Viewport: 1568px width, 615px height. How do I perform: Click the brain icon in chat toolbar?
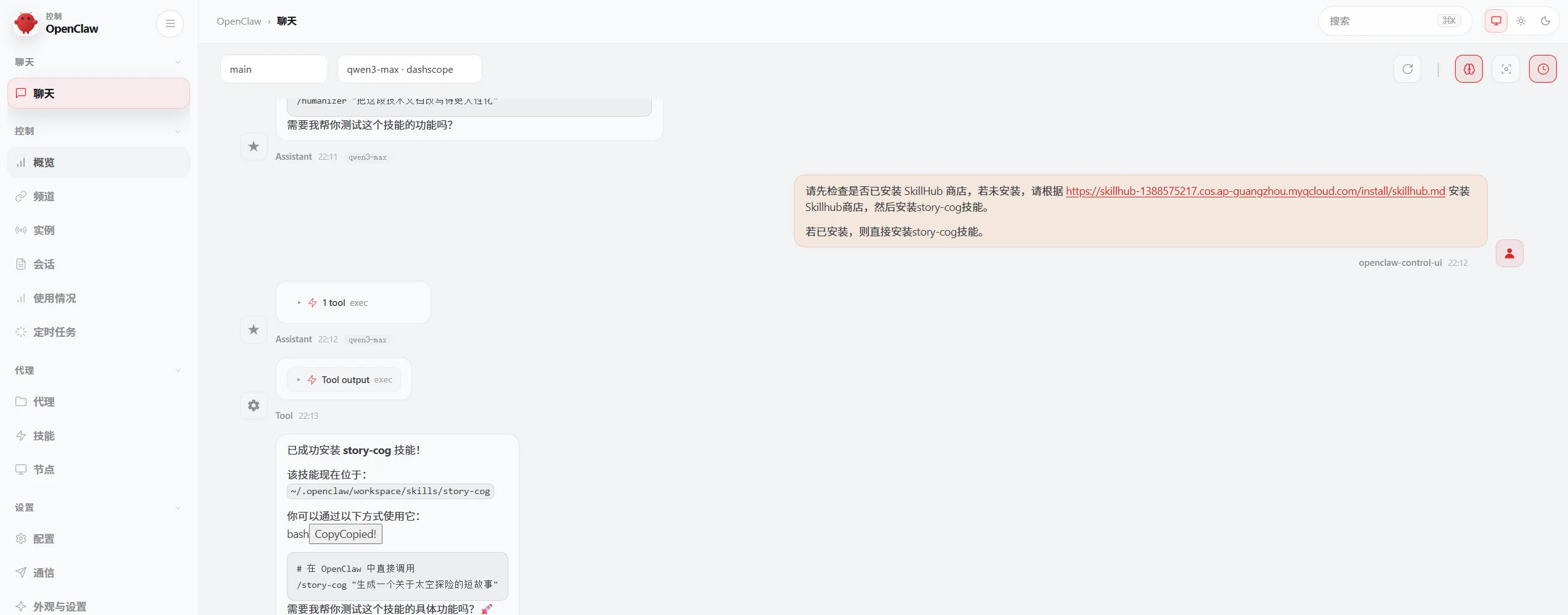point(1469,69)
